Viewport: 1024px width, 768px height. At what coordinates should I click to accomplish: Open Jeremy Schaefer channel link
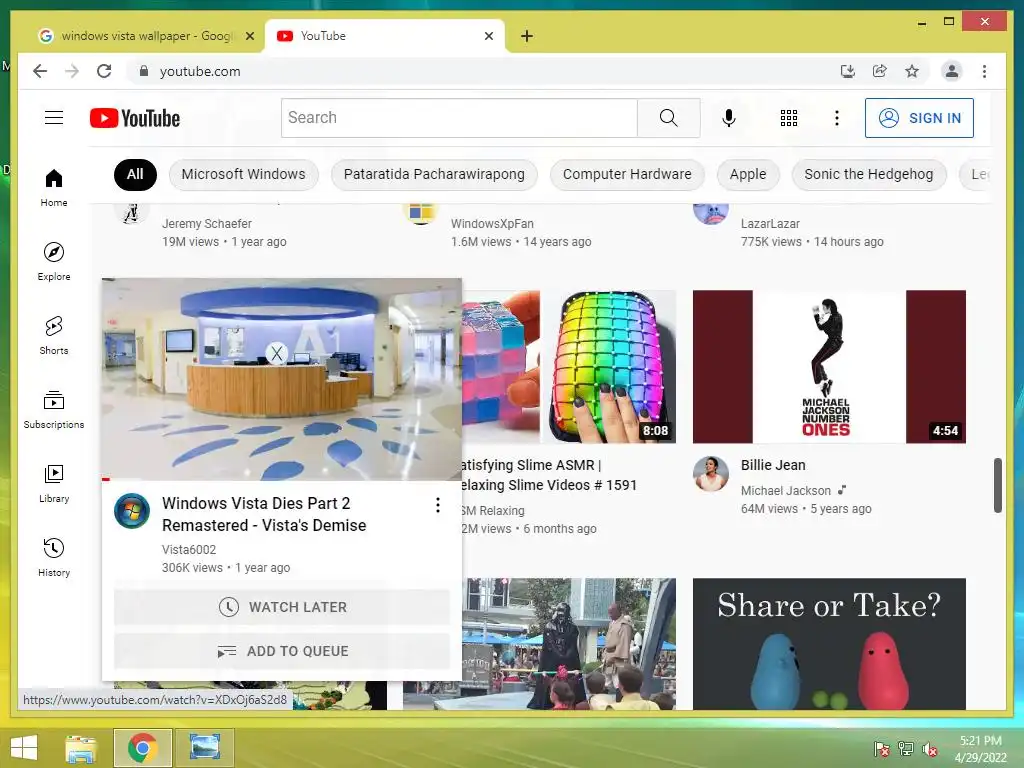coord(206,223)
